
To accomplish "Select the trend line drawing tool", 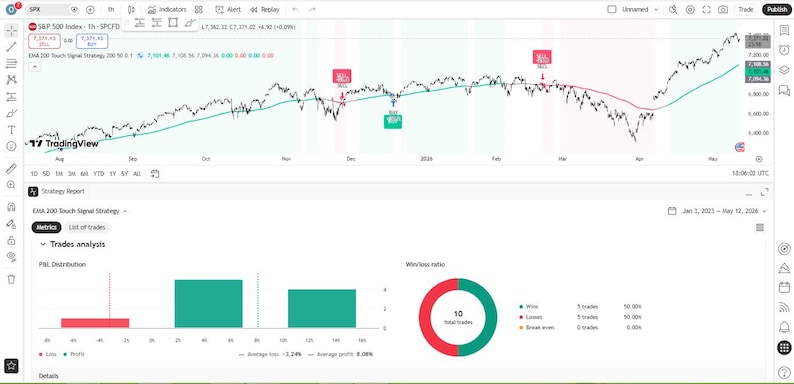I will [x=11, y=47].
